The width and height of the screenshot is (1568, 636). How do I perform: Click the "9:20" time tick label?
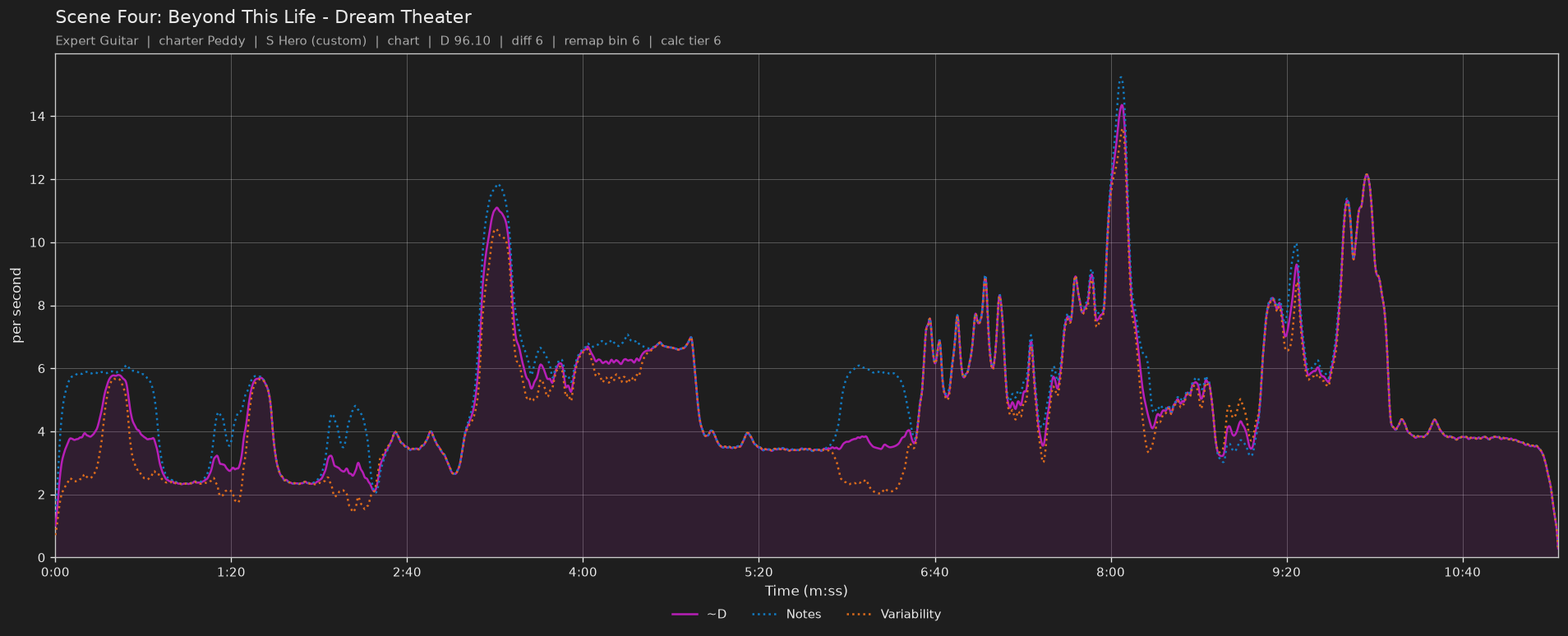(x=1286, y=573)
